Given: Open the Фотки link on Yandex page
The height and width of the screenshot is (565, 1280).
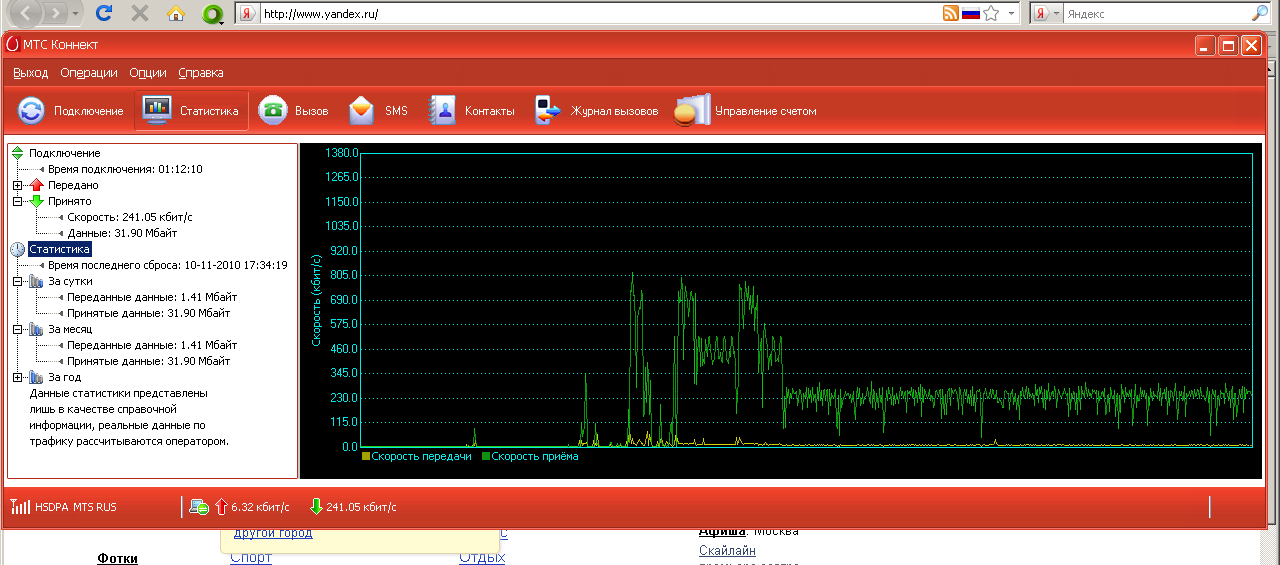Looking at the screenshot, I should click(117, 558).
